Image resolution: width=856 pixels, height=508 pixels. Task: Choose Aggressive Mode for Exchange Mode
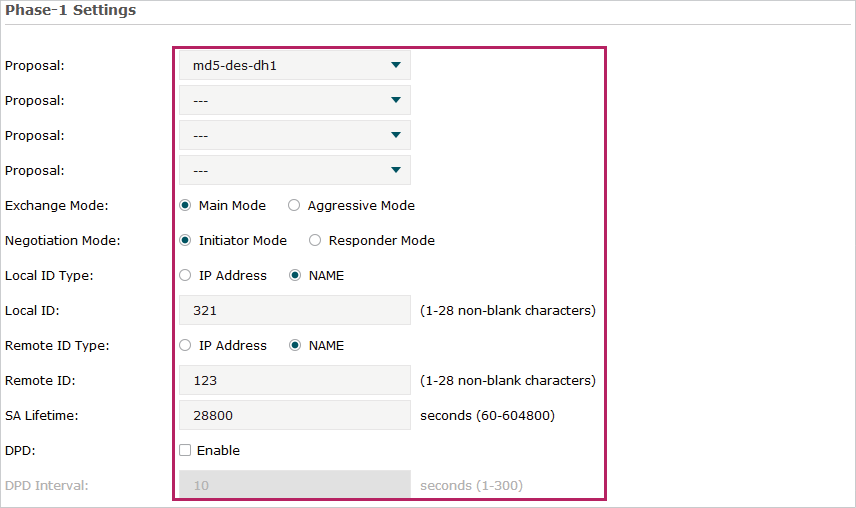pyautogui.click(x=294, y=206)
